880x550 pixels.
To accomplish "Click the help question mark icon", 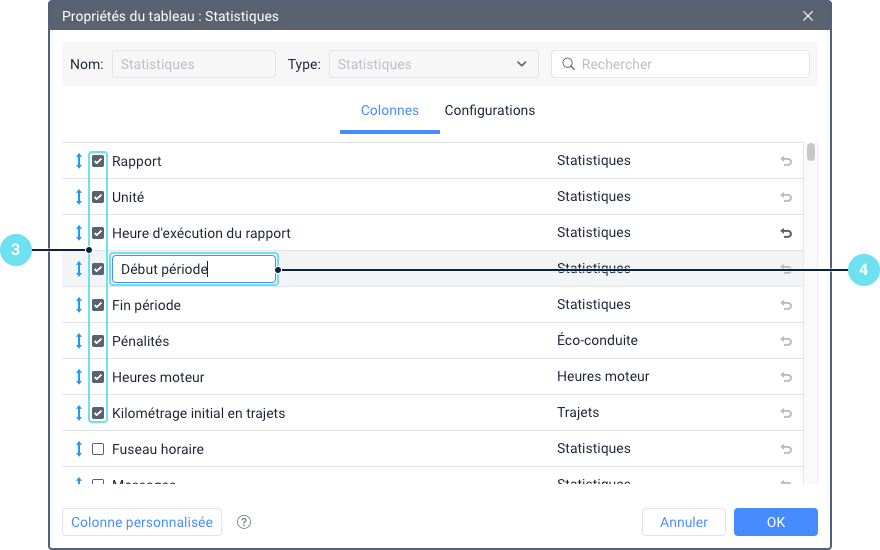I will [244, 522].
